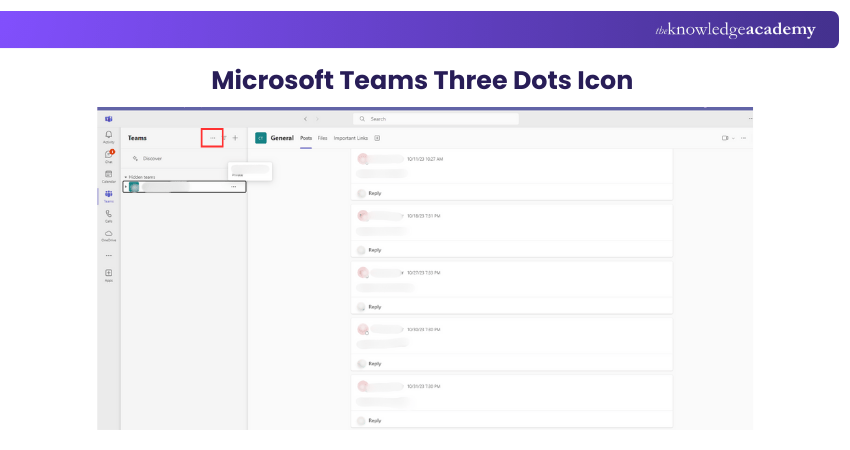Go back using the left arrow

306,119
